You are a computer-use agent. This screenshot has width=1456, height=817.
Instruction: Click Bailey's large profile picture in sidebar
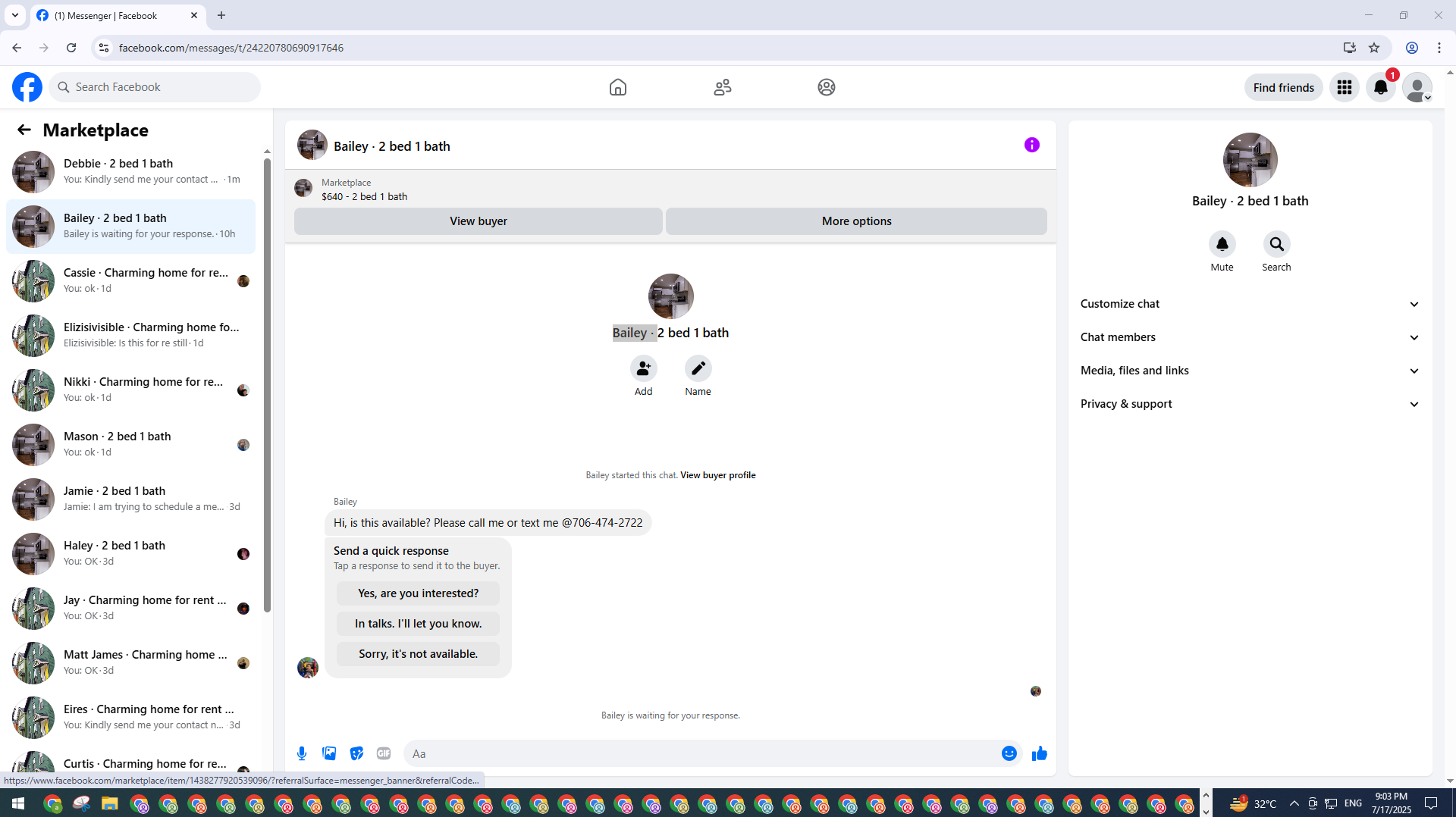pyautogui.click(x=1250, y=160)
